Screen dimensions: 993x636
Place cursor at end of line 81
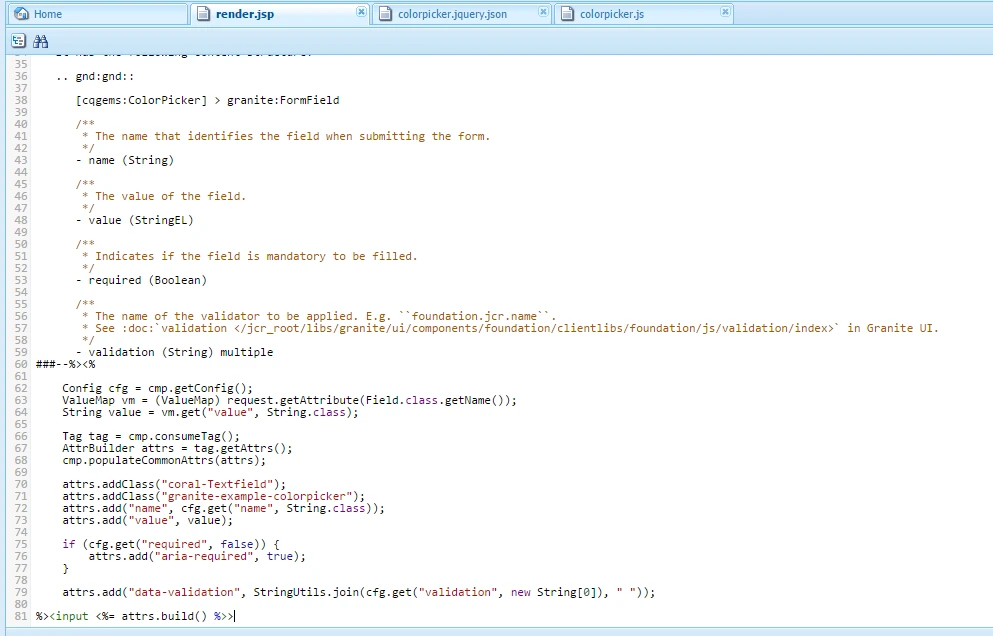point(235,616)
